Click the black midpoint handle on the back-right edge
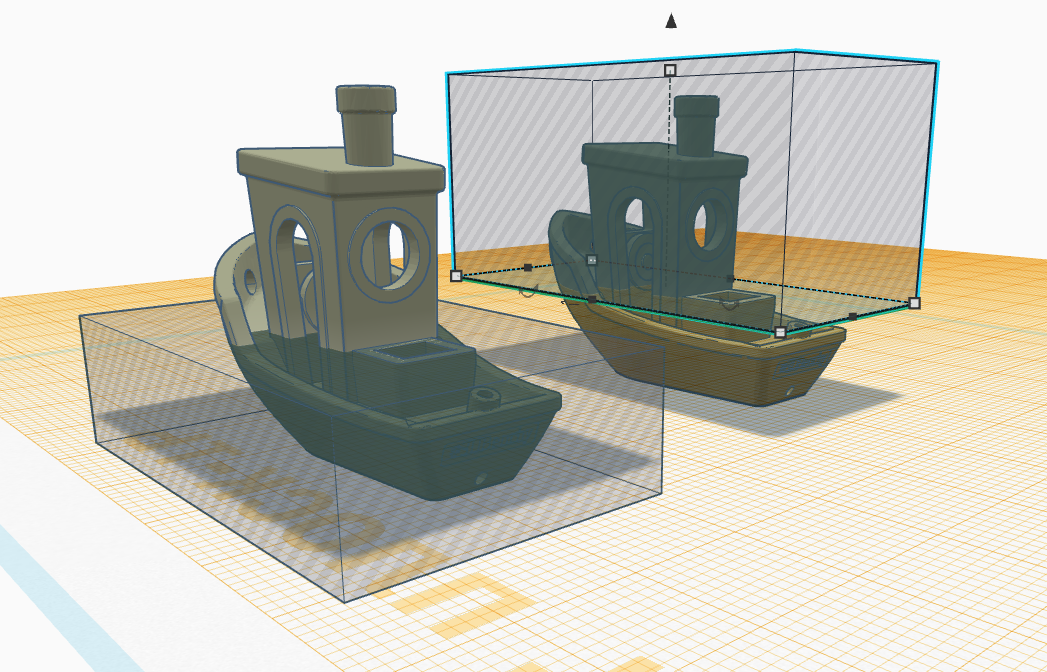This screenshot has height=672, width=1047. click(730, 279)
